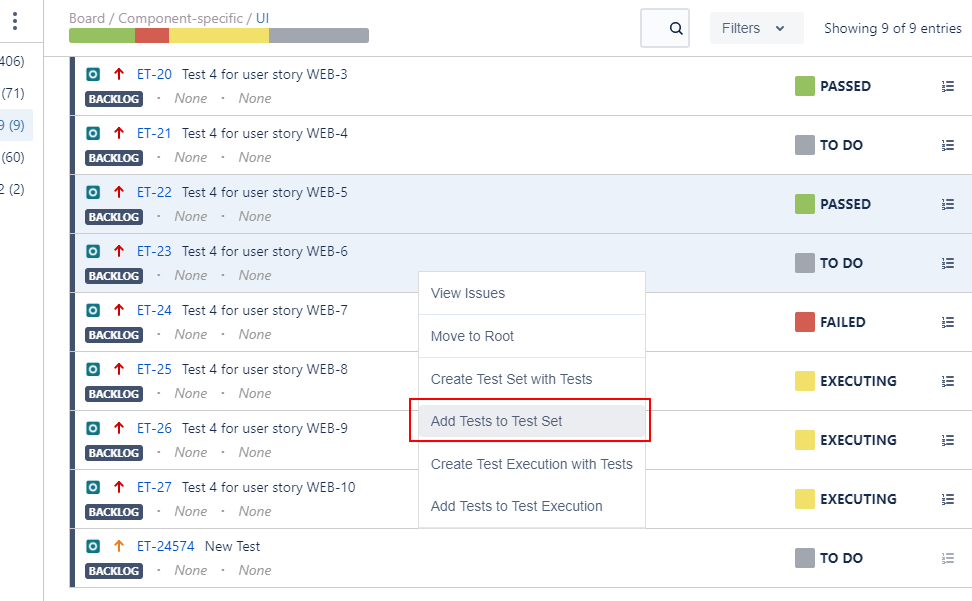Image resolution: width=972 pixels, height=601 pixels.
Task: Open the test runs list icon for ET-24574
Action: (948, 558)
